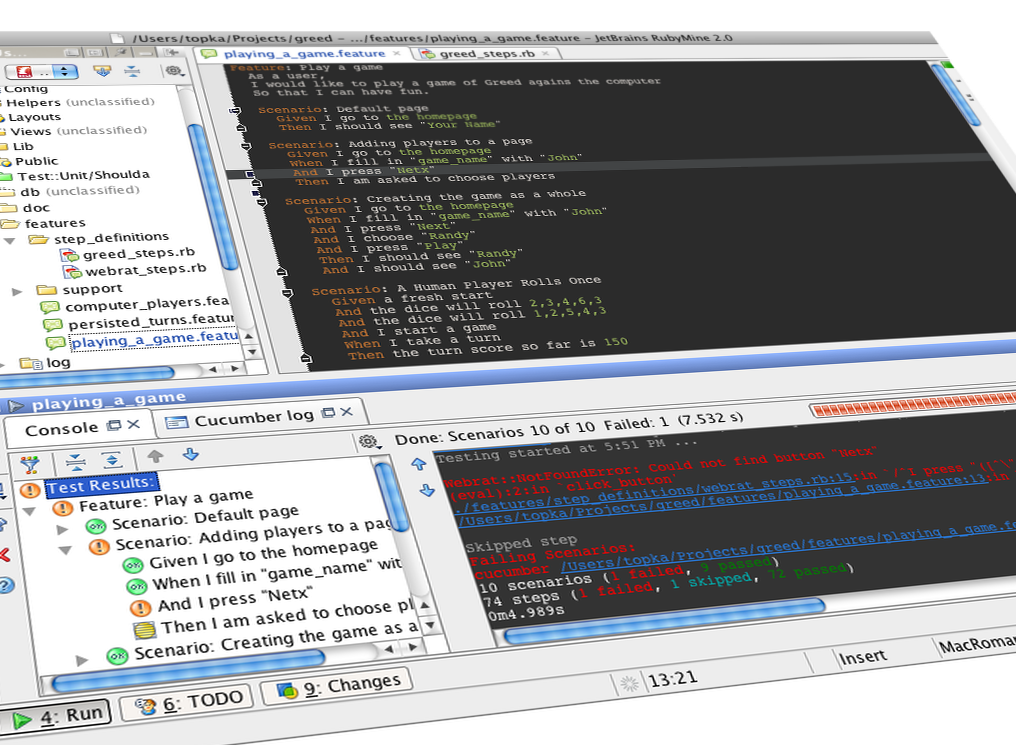Toggle the pin icon in project panel header
Viewport: 1016px width, 745px height.
tap(121, 52)
